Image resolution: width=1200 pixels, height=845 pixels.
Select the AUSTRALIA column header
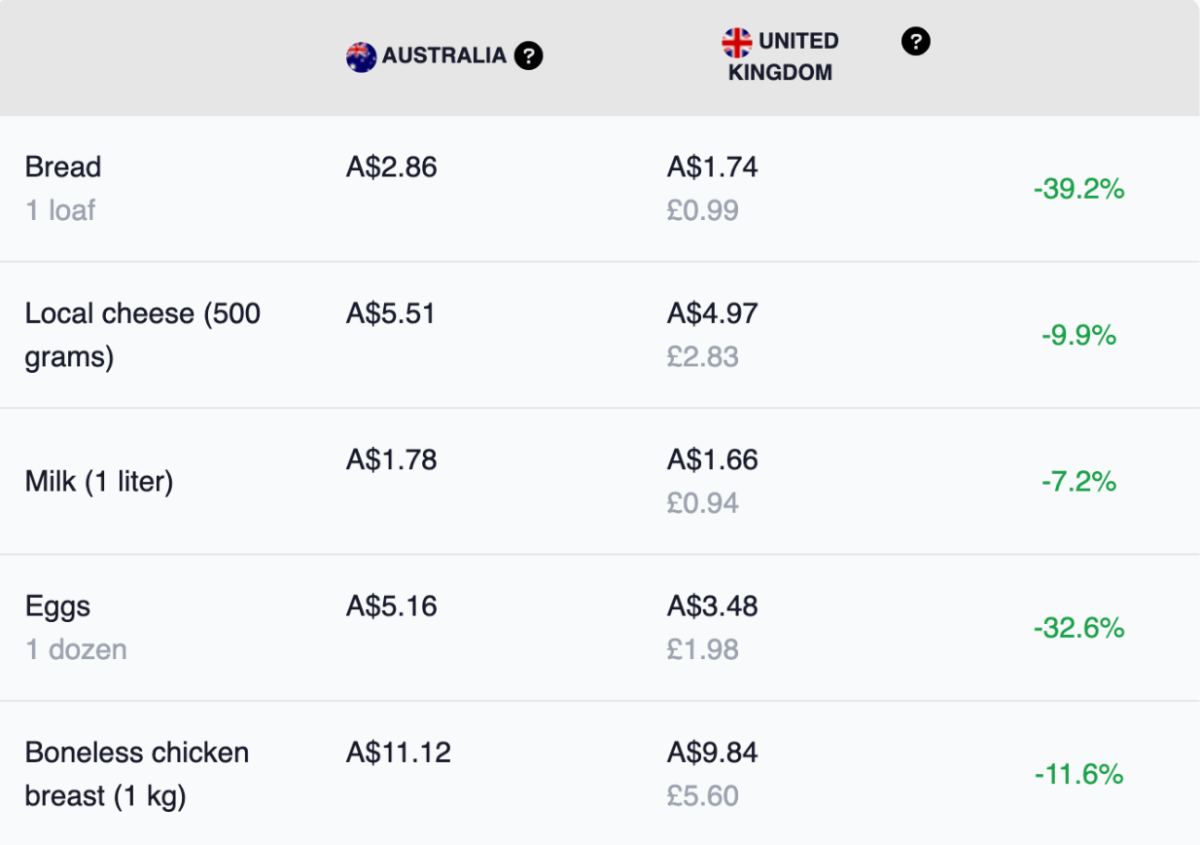pyautogui.click(x=444, y=56)
